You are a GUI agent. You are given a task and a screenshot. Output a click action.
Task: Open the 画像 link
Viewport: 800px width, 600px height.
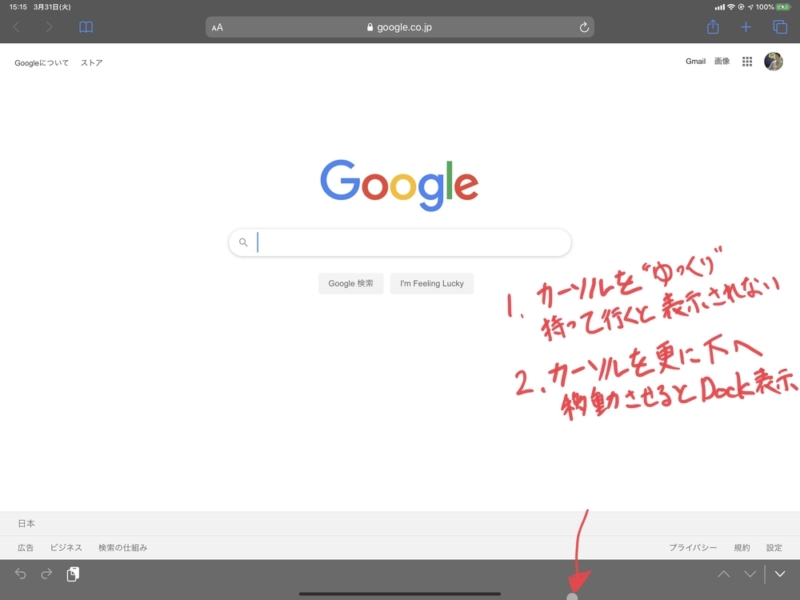click(722, 61)
